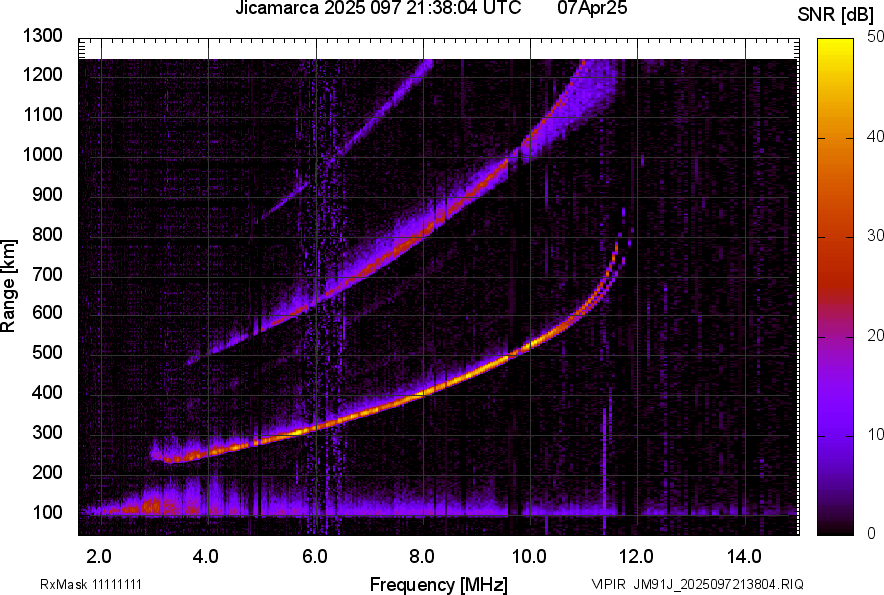Click the title text 'Jicamarca 2025 097 21:38:04 UTC'
The width and height of the screenshot is (884, 595).
(378, 8)
